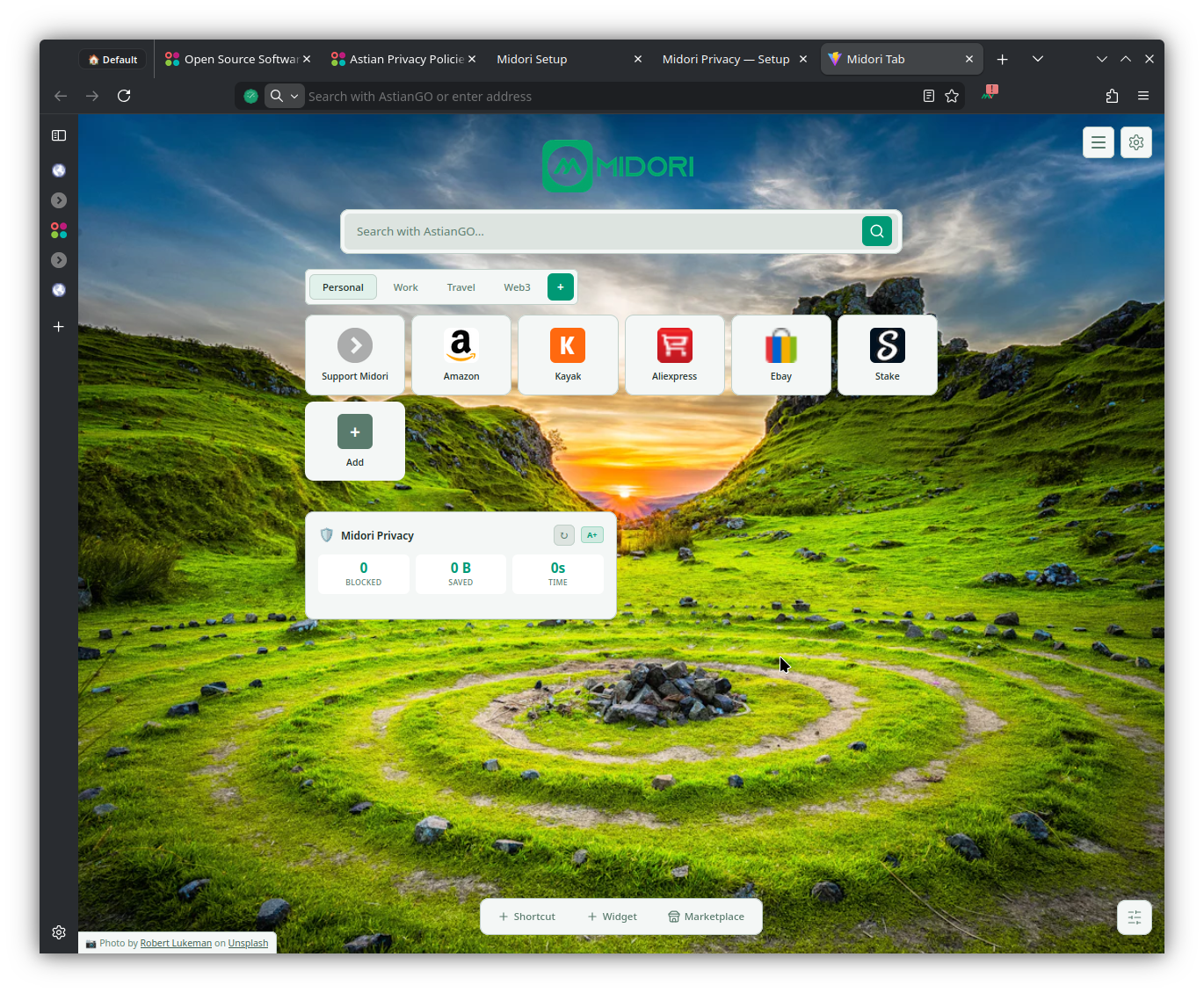The image size is (1204, 993).
Task: Click the Time saved stat
Action: click(x=558, y=574)
